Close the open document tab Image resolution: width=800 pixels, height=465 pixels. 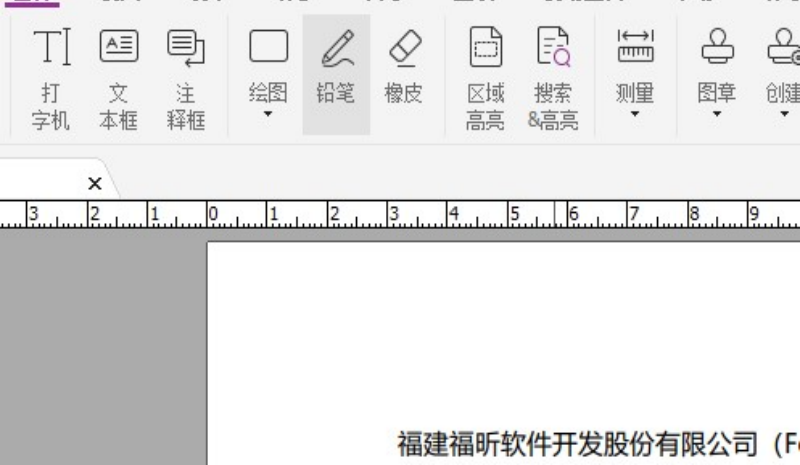95,183
